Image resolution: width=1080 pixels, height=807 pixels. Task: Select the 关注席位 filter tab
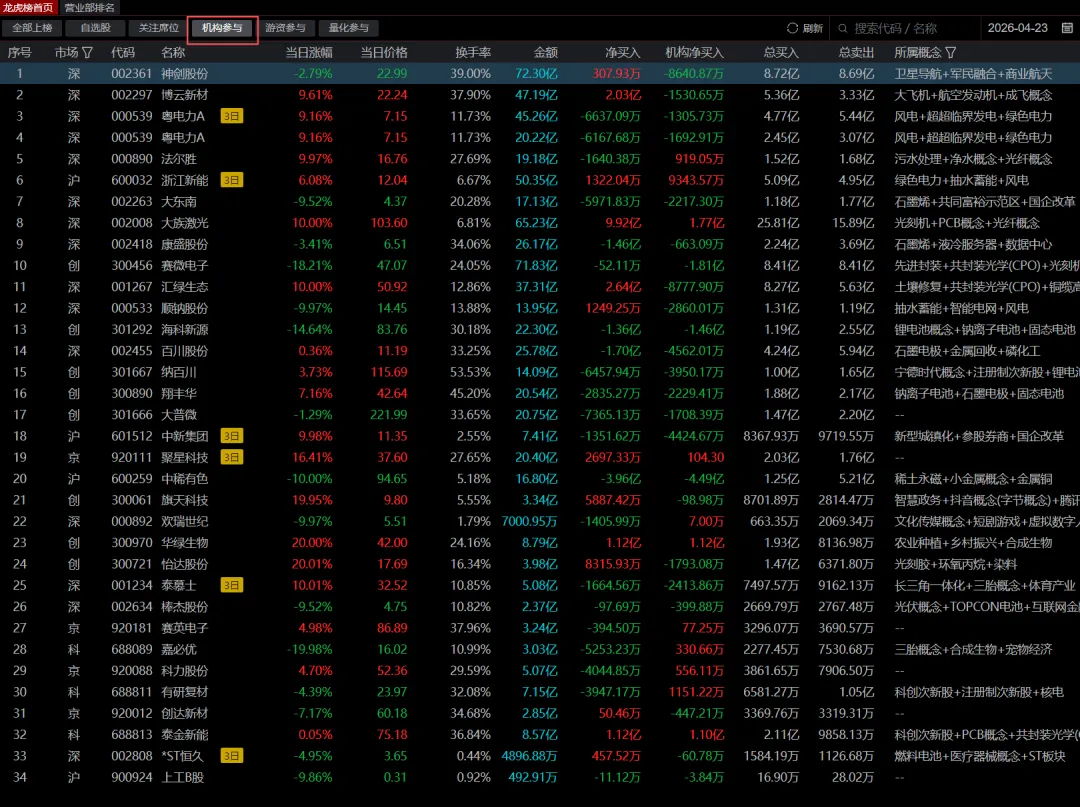pos(158,28)
